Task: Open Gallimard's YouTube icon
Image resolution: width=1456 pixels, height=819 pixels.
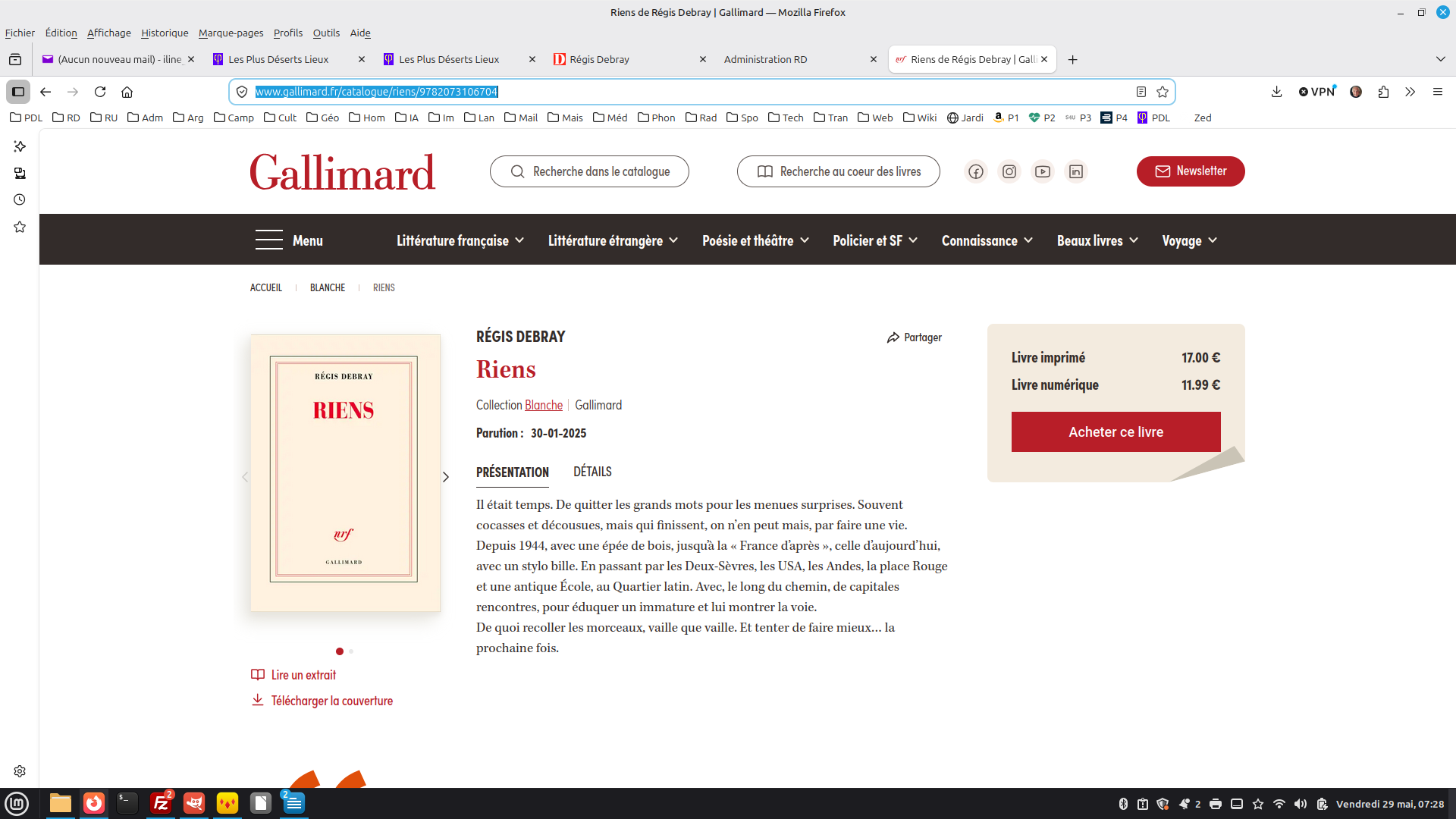Action: tap(1043, 171)
